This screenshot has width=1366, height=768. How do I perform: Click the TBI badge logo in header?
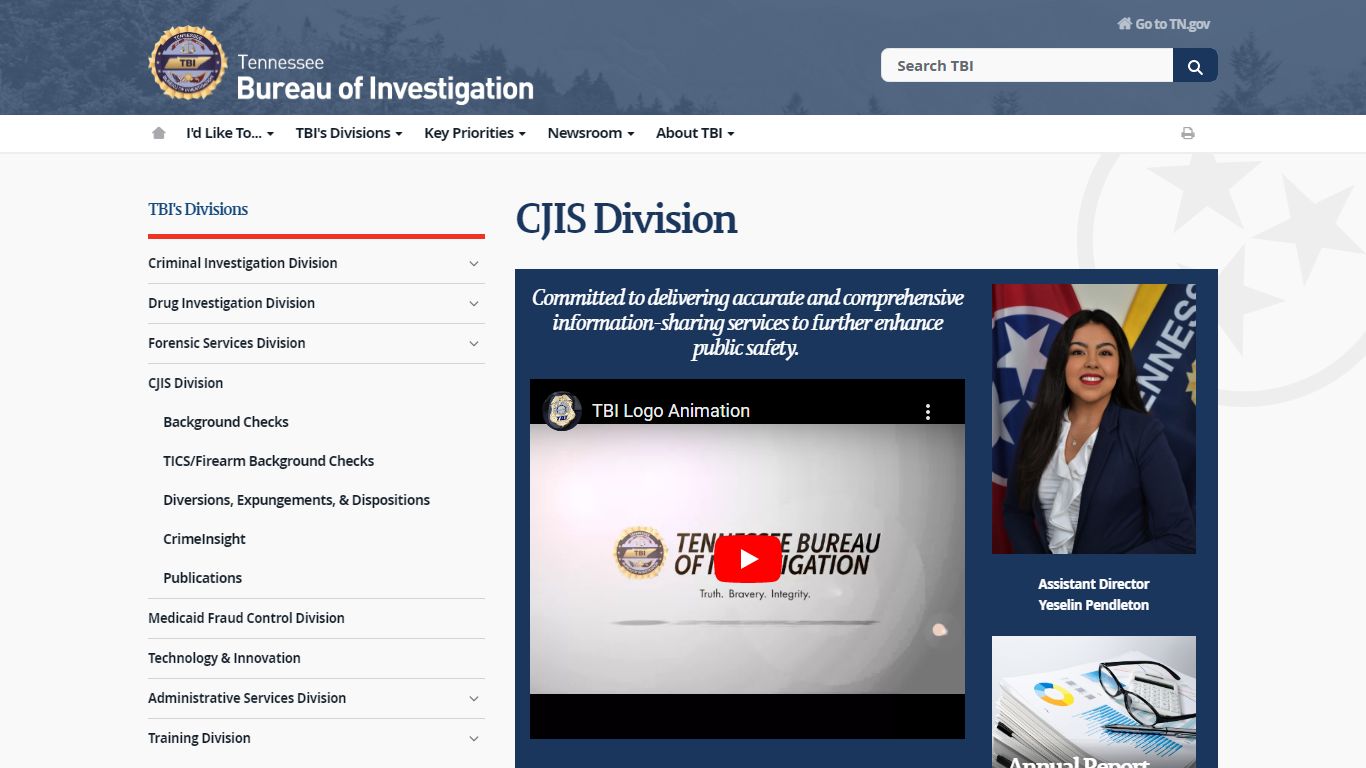187,63
